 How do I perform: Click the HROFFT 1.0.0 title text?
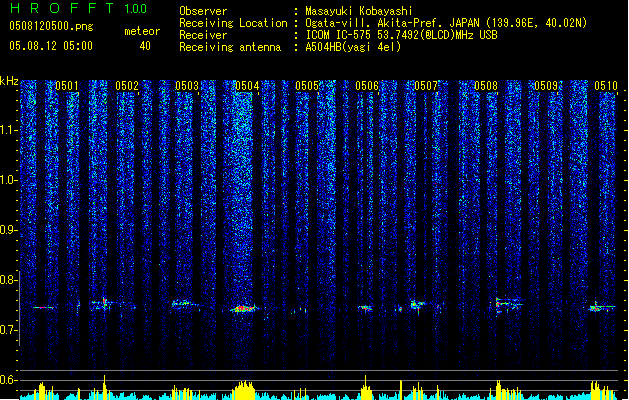(x=79, y=8)
